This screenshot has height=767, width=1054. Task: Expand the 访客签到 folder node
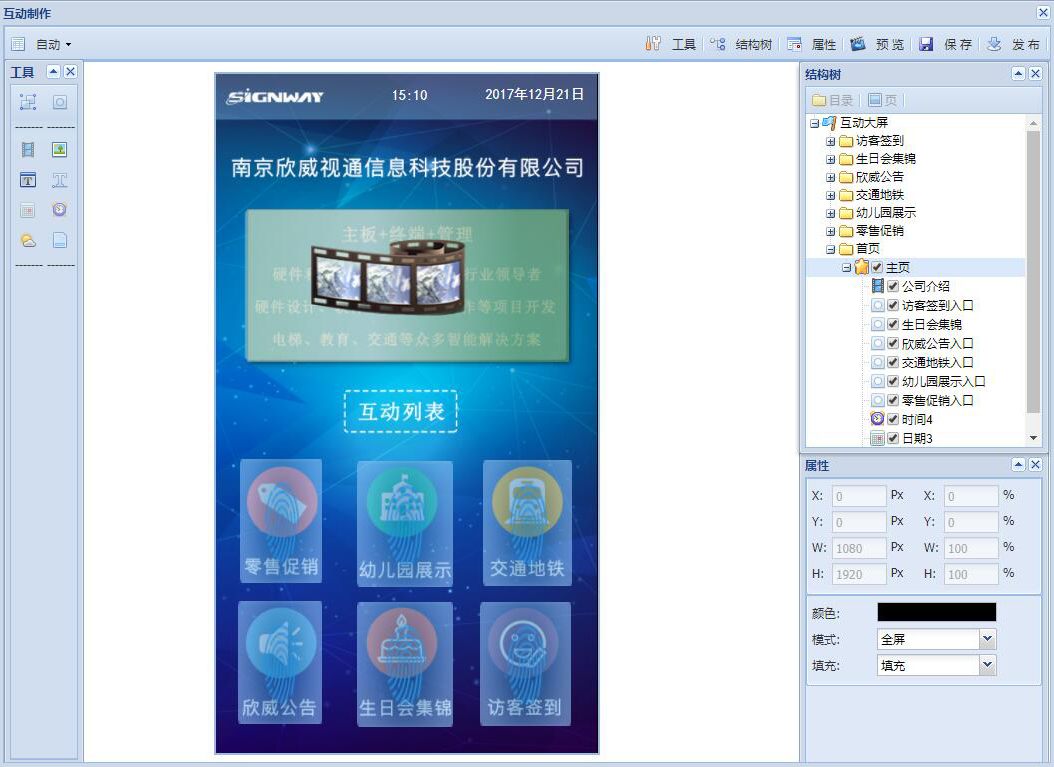[830, 141]
